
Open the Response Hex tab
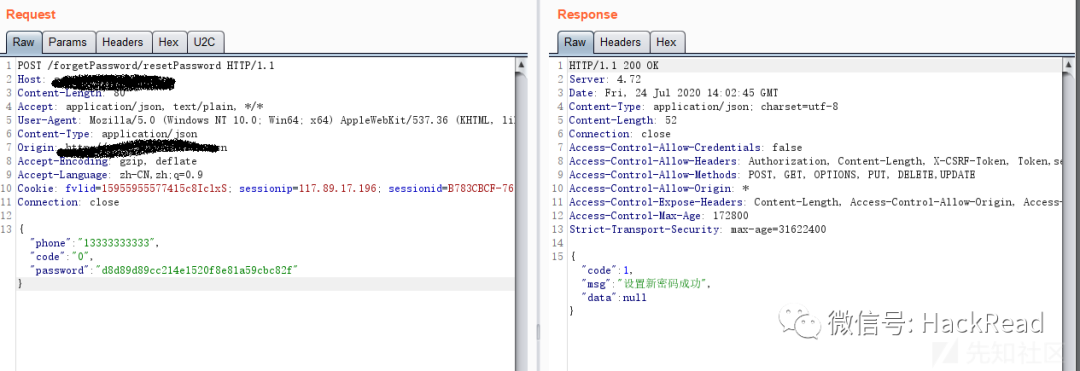click(x=666, y=42)
